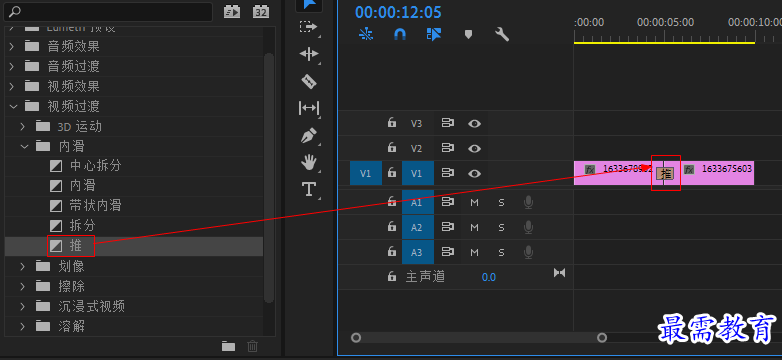The image size is (782, 360).
Task: Select the Track Select Forward tool
Action: point(308,26)
